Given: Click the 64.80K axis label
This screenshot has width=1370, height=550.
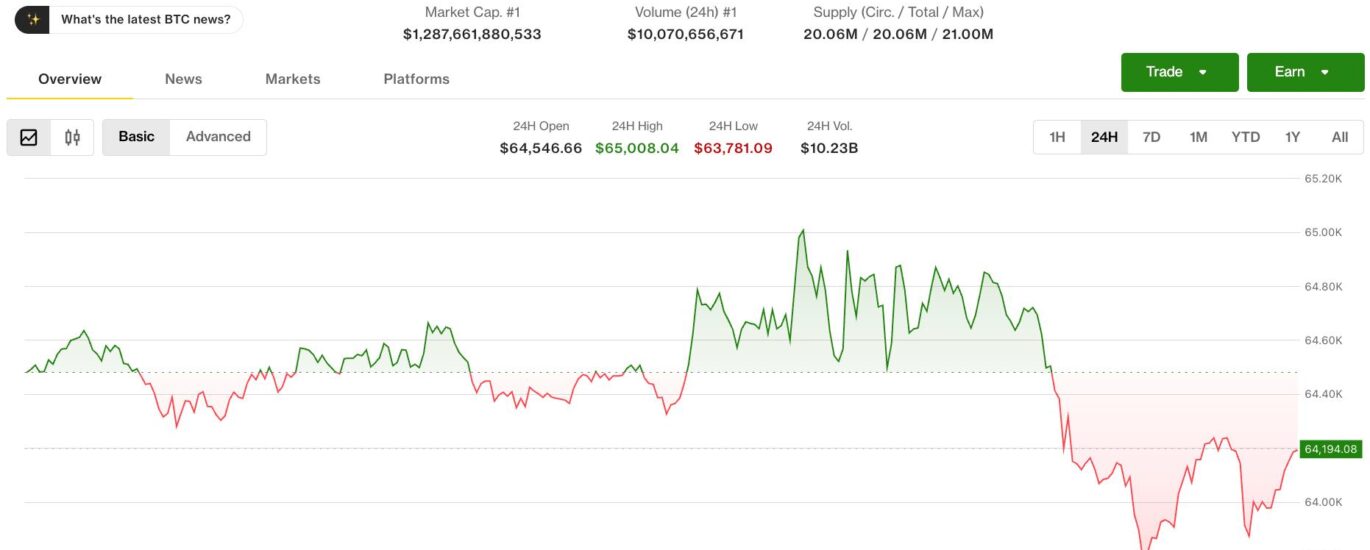Looking at the screenshot, I should 1323,287.
